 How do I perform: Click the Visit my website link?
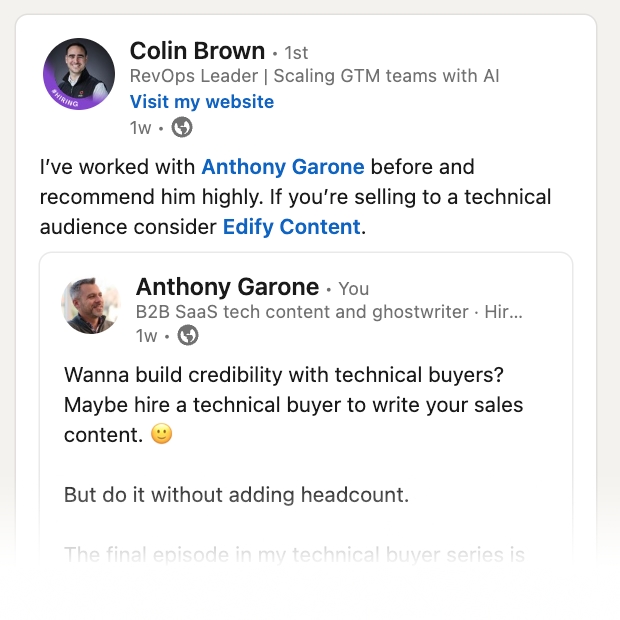pos(201,102)
